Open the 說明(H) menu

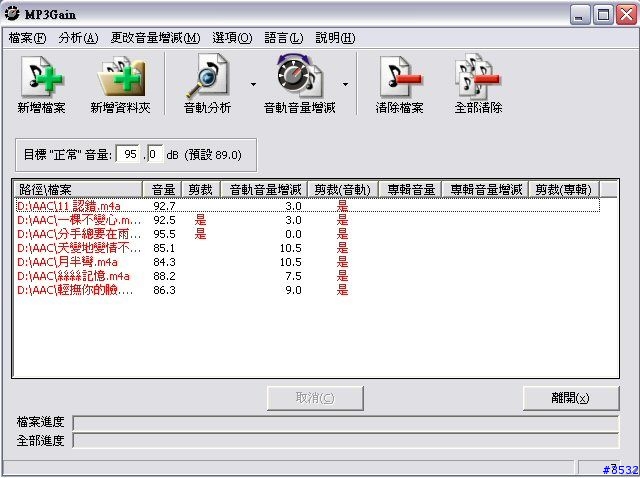pyautogui.click(x=335, y=38)
